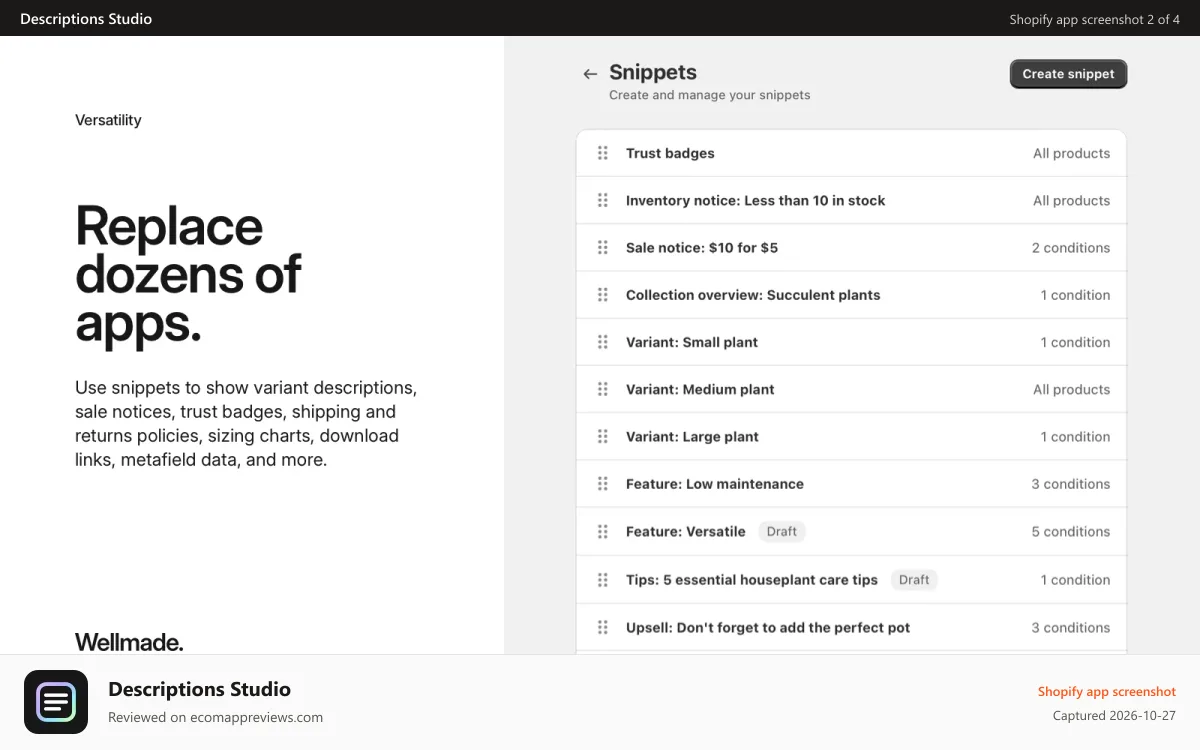Click Descriptions Studio title in top bar

(86, 19)
